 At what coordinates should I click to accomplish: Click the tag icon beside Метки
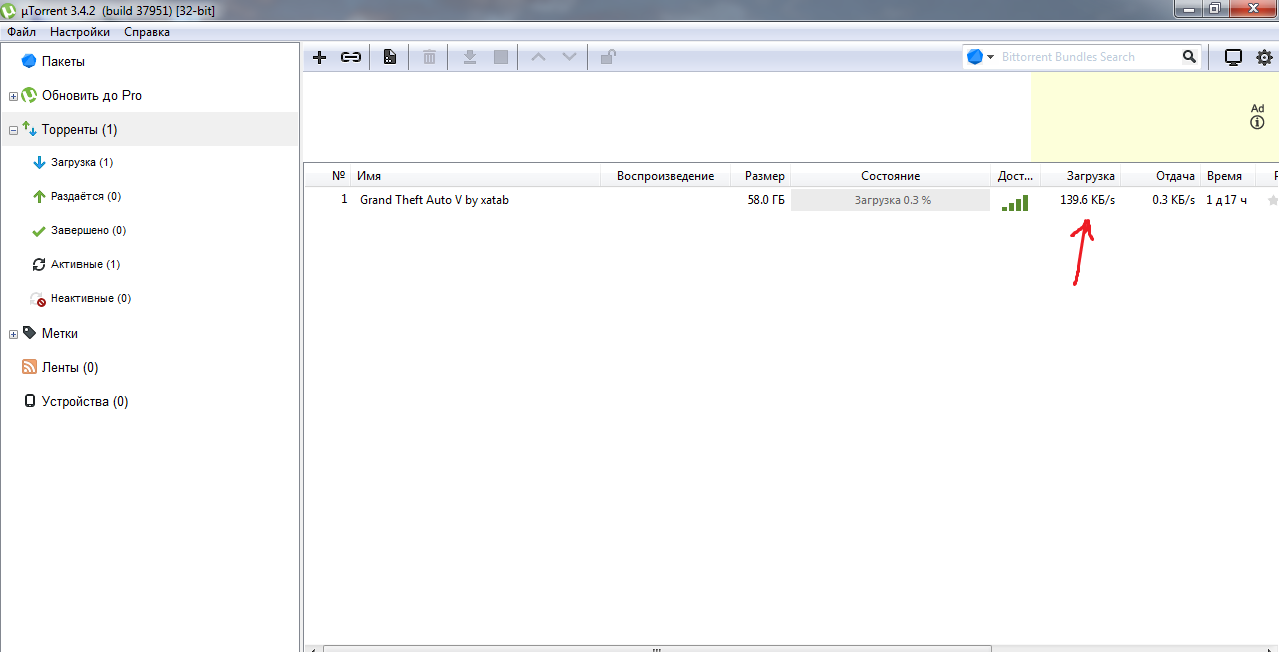click(x=29, y=333)
